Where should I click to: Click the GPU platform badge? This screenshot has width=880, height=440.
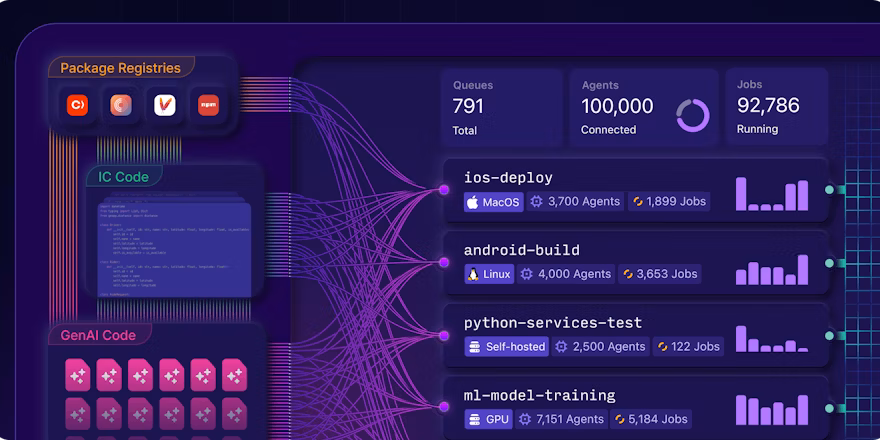488,419
